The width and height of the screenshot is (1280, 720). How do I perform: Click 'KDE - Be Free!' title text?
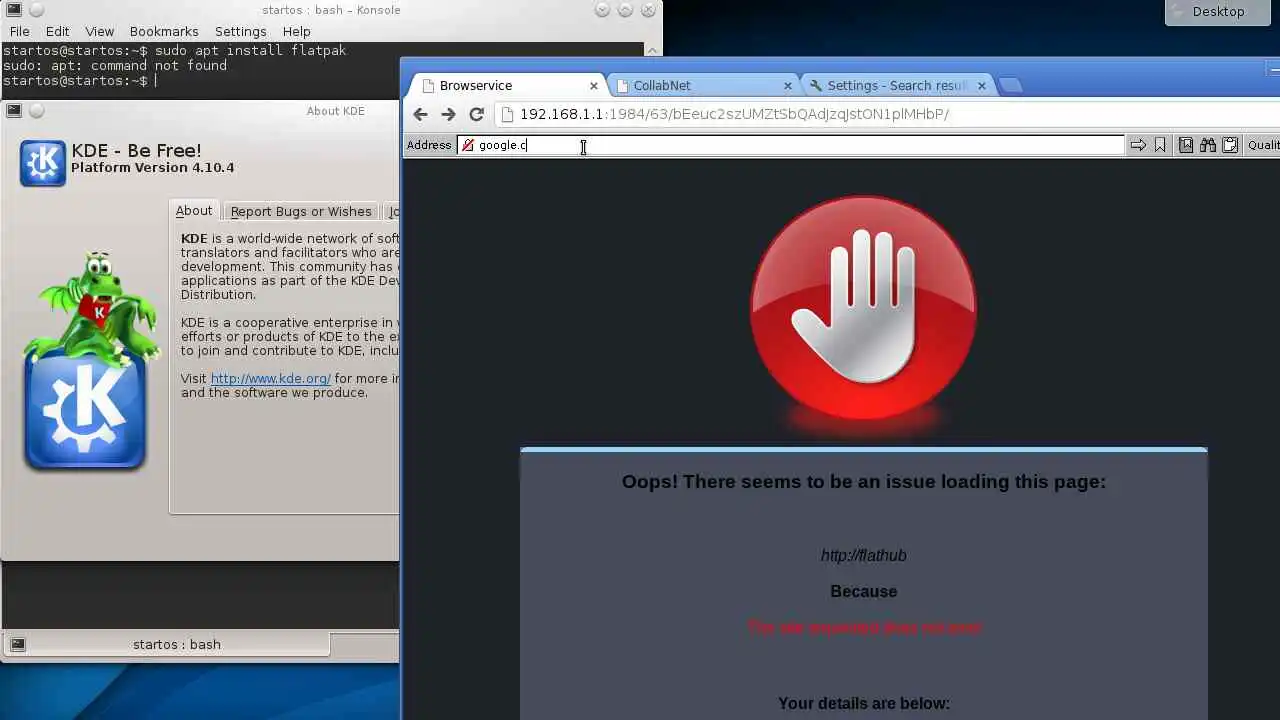click(x=136, y=151)
